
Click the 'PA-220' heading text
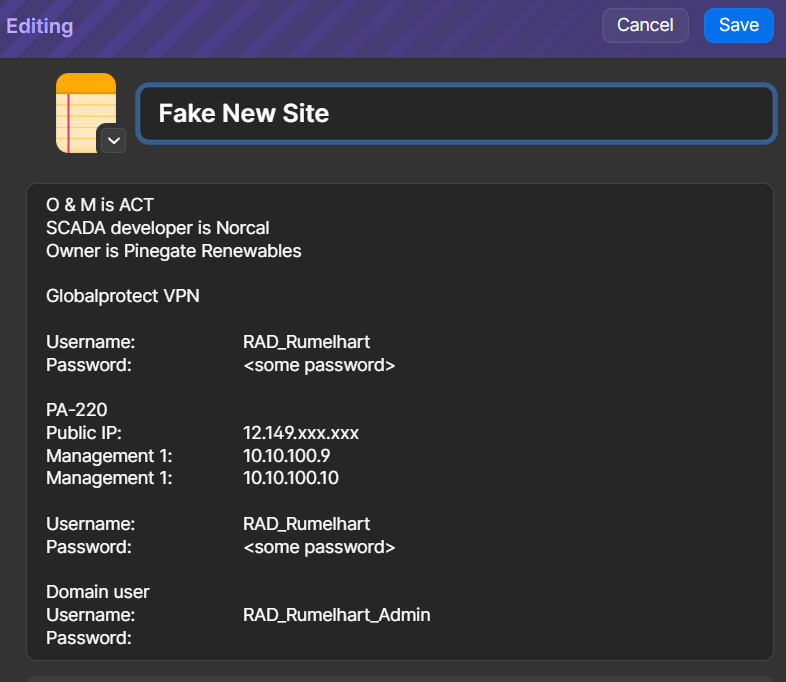pyautogui.click(x=76, y=410)
